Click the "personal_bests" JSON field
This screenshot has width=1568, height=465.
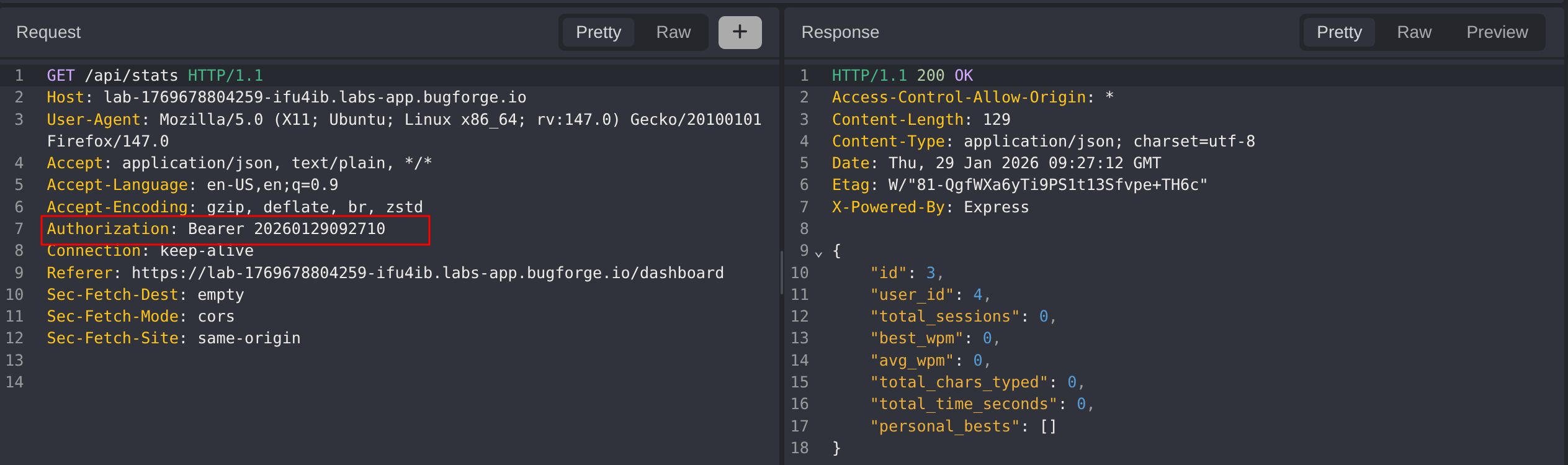coord(944,427)
